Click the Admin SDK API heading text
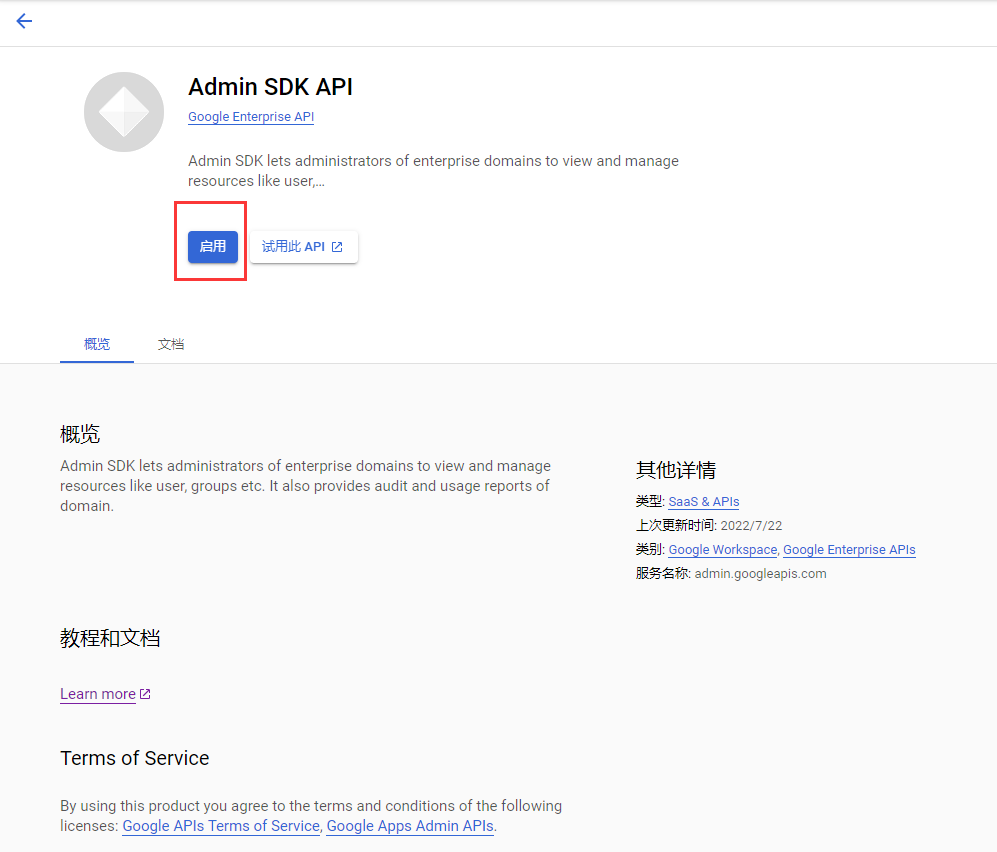 point(270,87)
